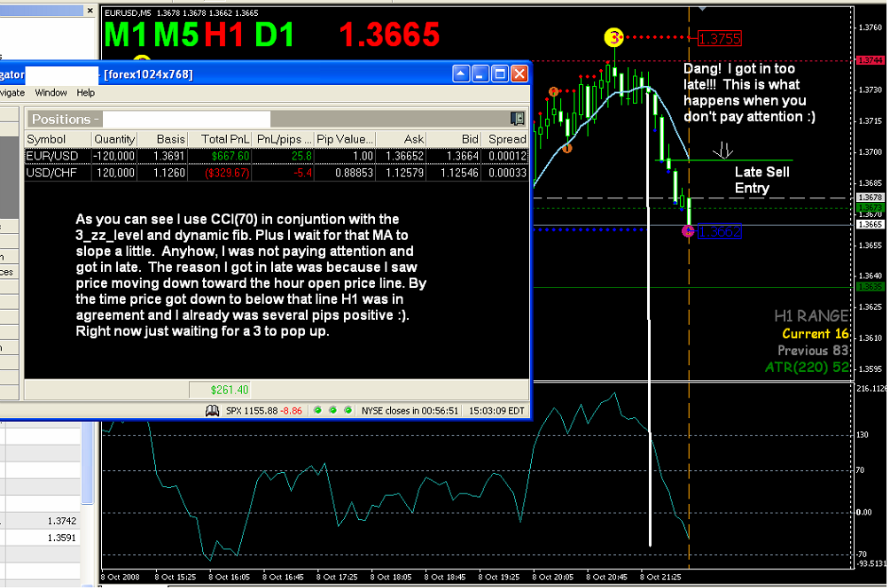Click the 15:03:09 EDT clock in status bar

[x=496, y=411]
